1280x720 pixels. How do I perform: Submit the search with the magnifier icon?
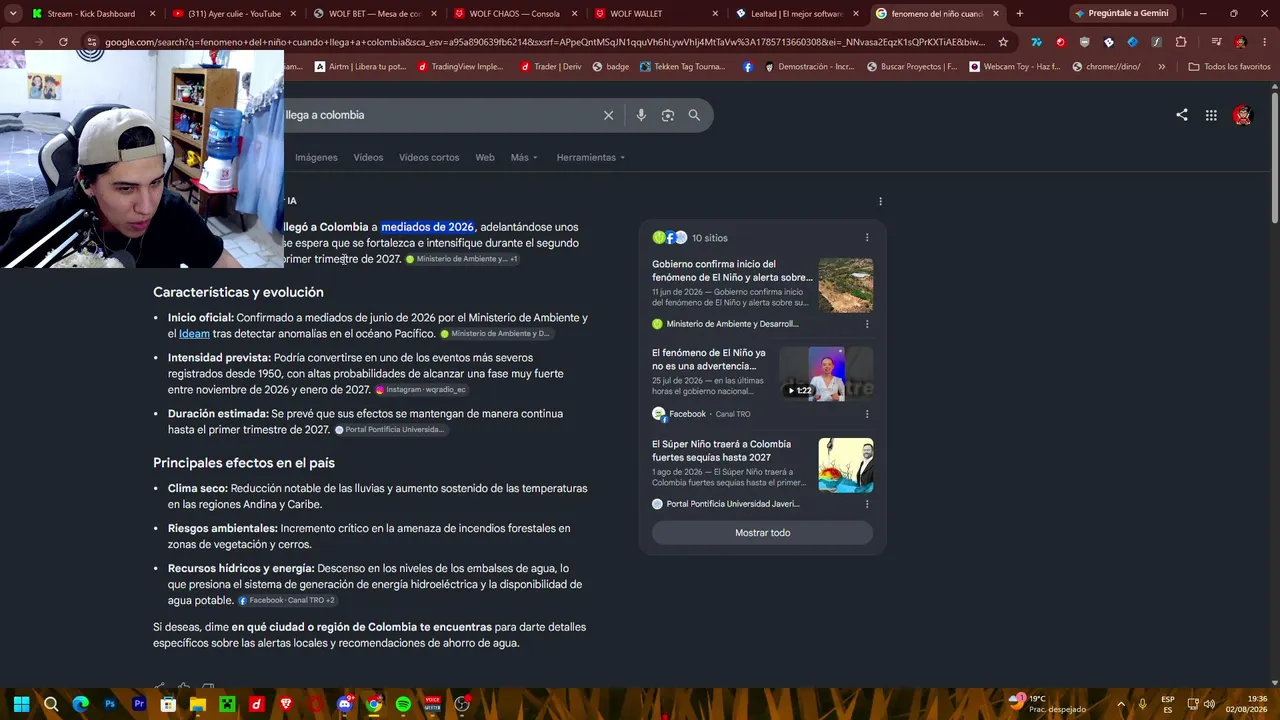point(694,115)
